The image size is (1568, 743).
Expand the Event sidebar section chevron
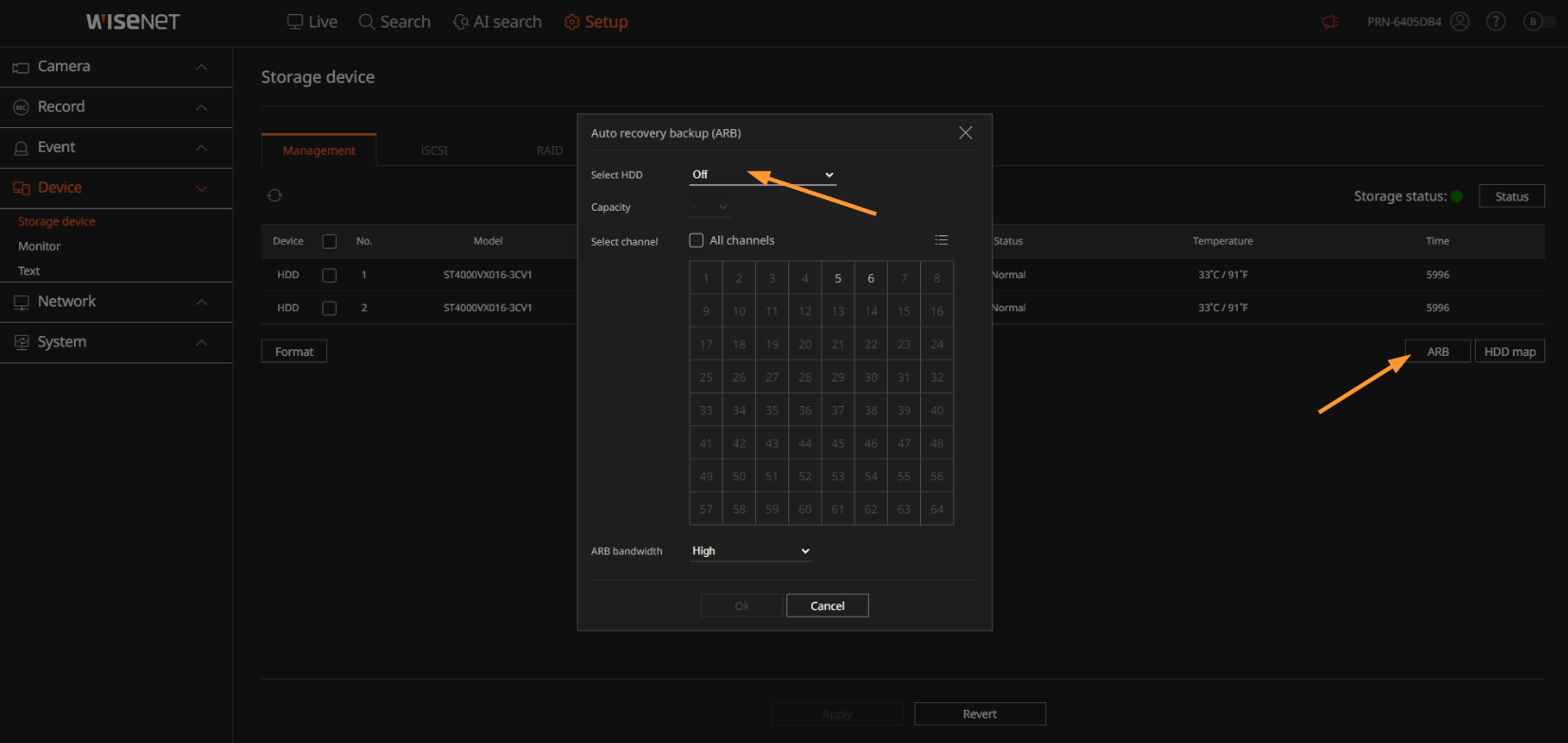pos(201,148)
